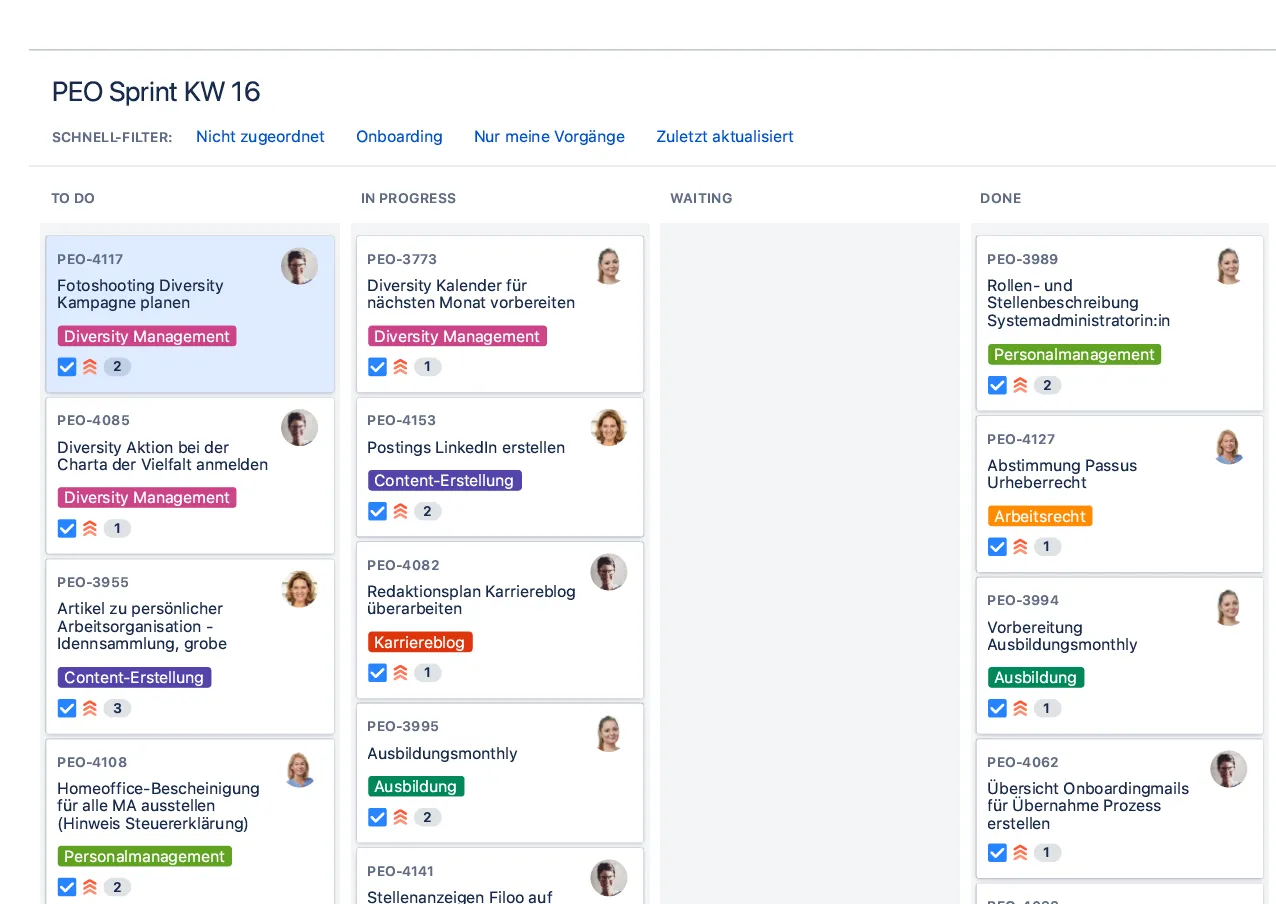Open issue key PEO-3989
Image resolution: width=1276 pixels, height=904 pixels.
[1022, 259]
